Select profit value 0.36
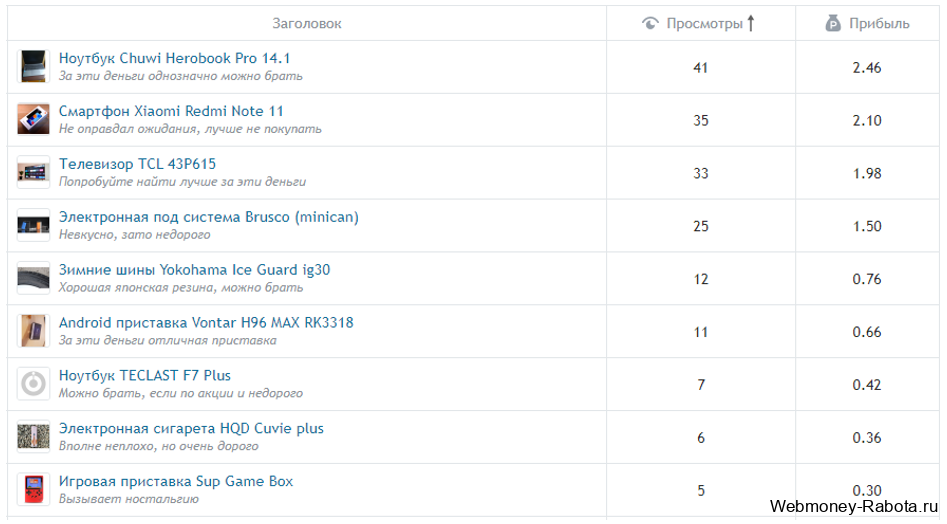The width and height of the screenshot is (947, 524). [x=867, y=438]
